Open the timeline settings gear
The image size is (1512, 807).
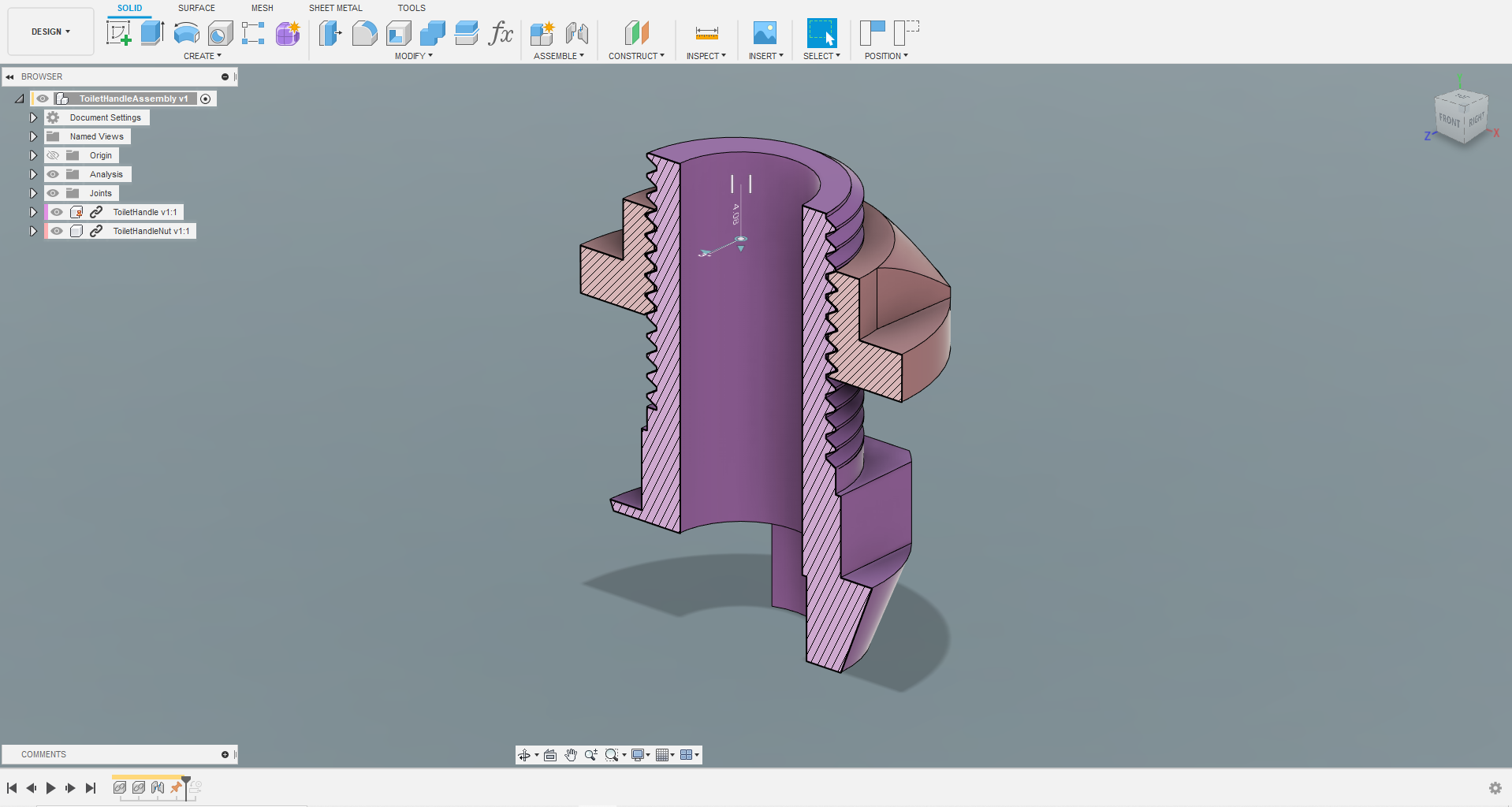tap(1495, 788)
